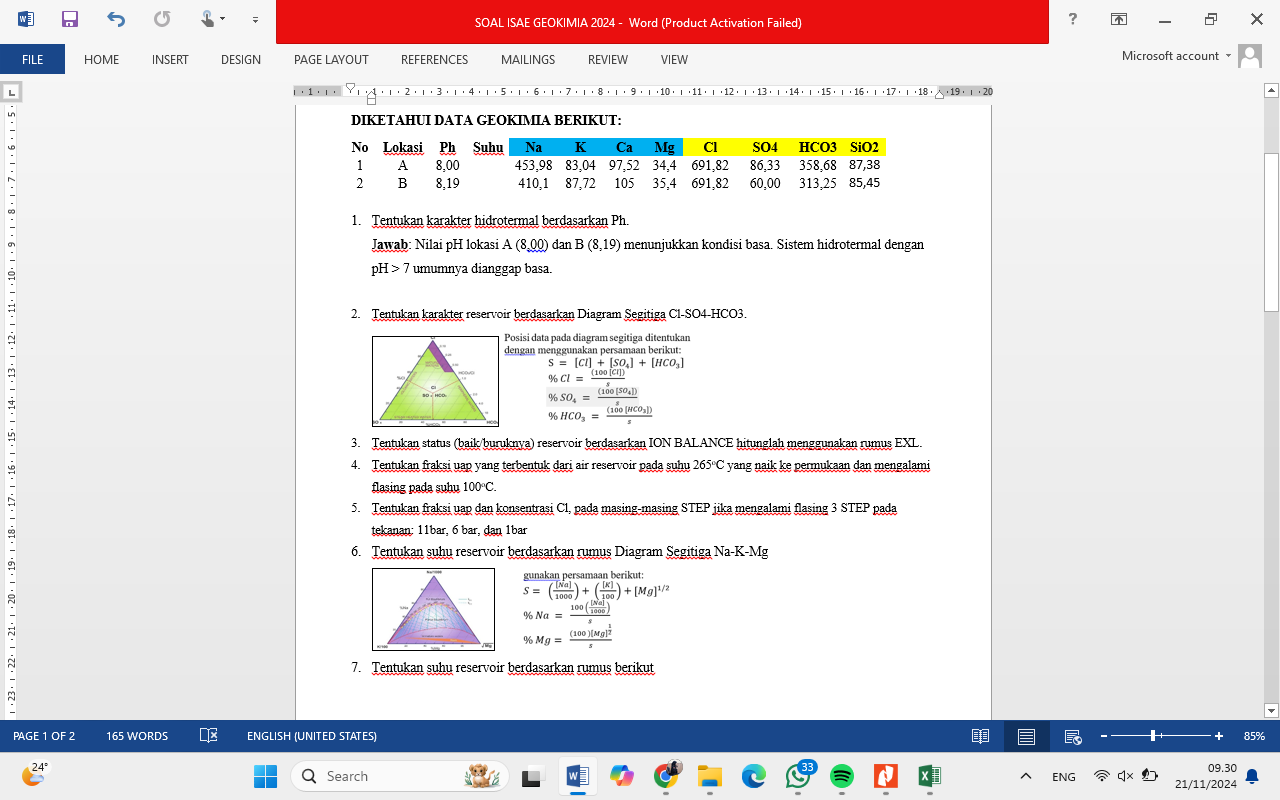Open Excel from the taskbar
Image resolution: width=1280 pixels, height=800 pixels.
point(928,776)
